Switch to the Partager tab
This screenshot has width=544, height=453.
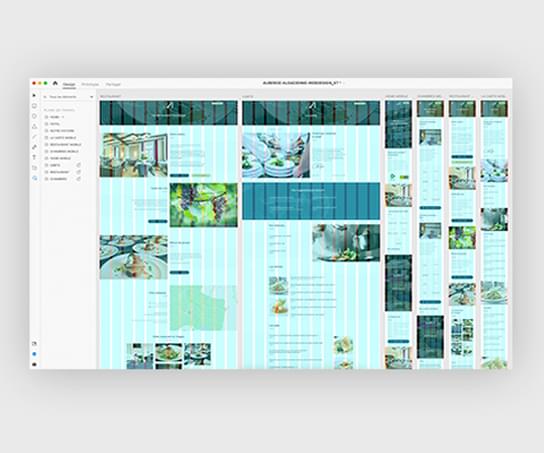[113, 84]
